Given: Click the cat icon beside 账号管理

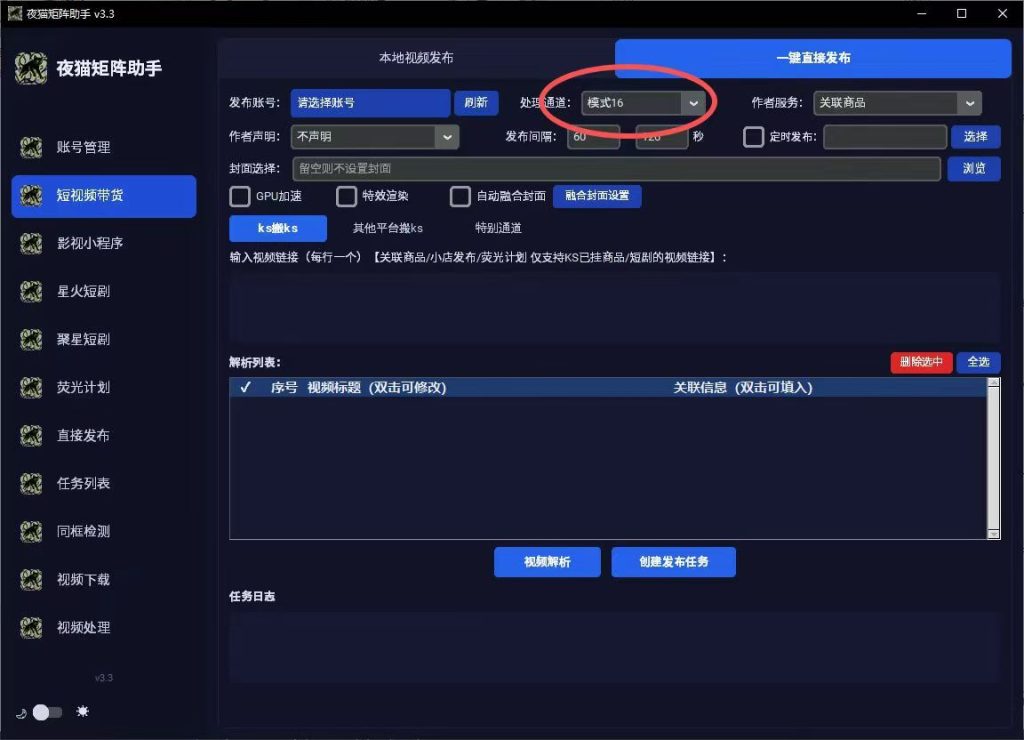Looking at the screenshot, I should tap(31, 147).
